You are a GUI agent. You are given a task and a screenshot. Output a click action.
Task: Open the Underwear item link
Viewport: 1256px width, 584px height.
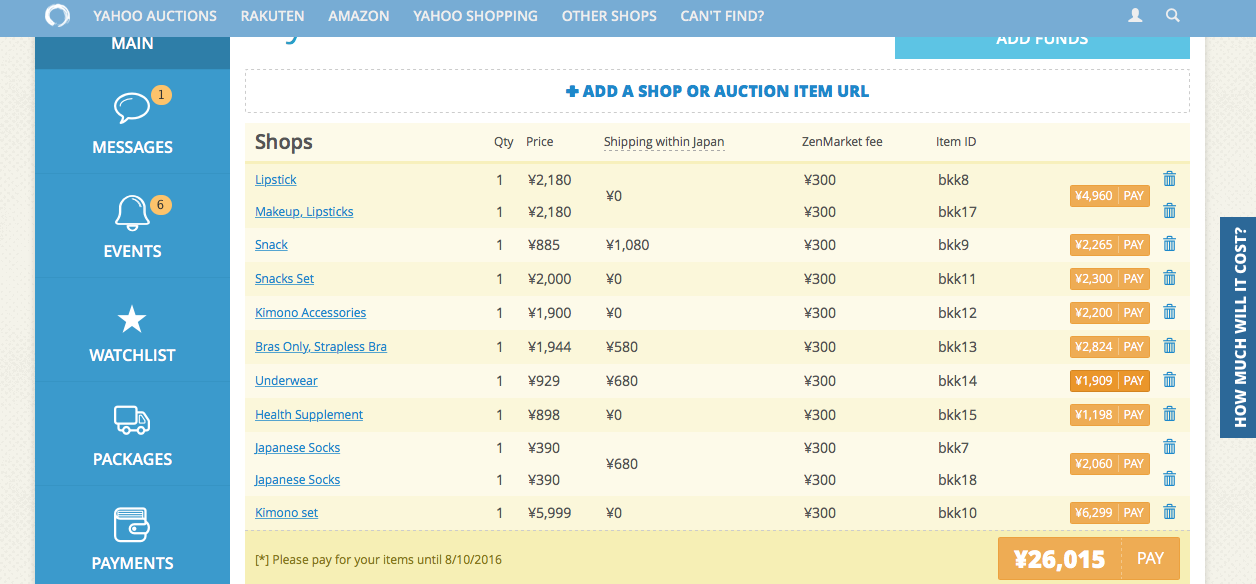tap(286, 381)
